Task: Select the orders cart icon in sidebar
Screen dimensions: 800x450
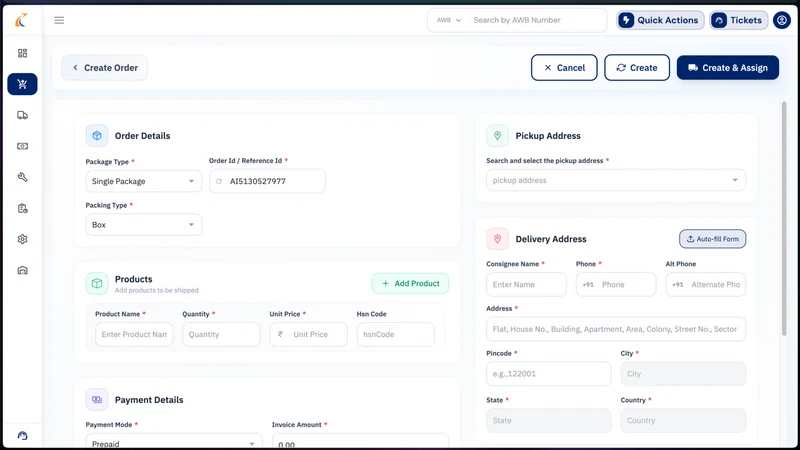Action: point(22,84)
